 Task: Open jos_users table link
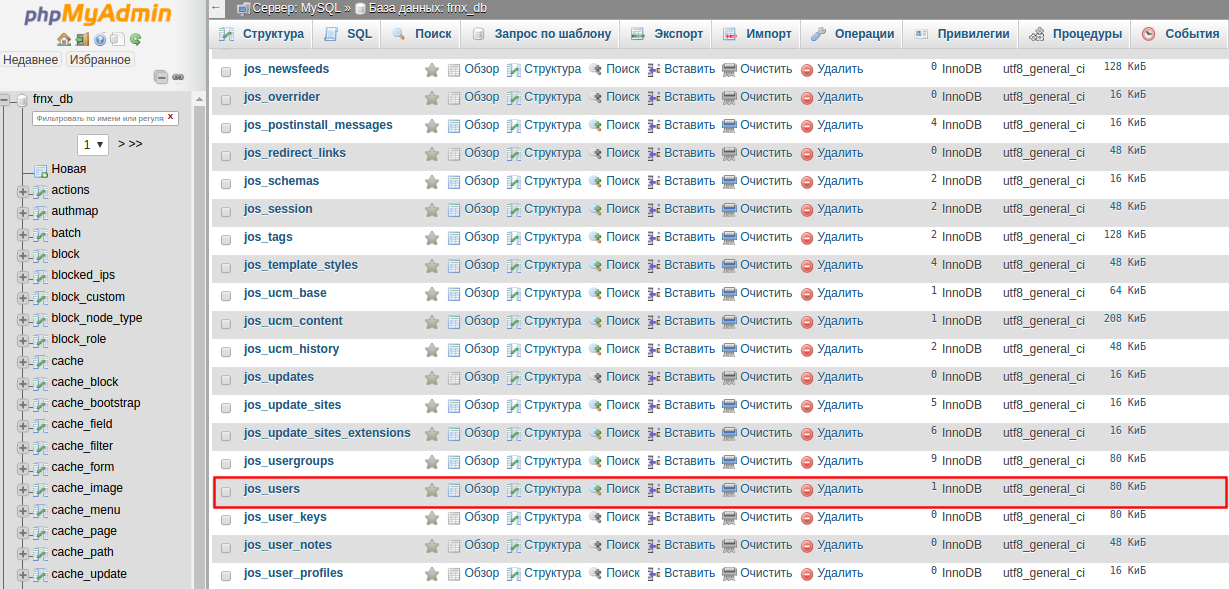pos(272,489)
